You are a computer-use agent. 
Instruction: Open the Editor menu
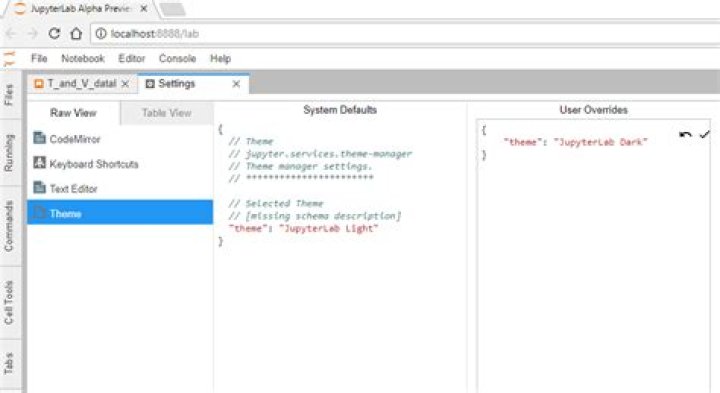point(132,58)
